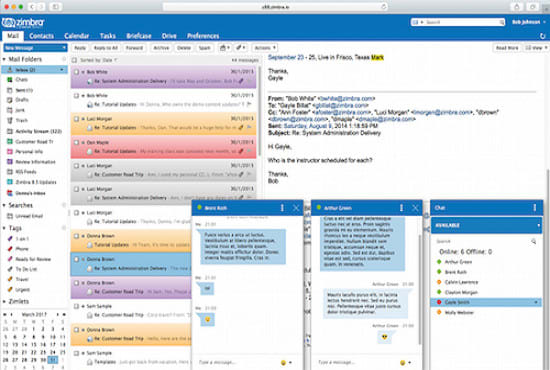Image resolution: width=550 pixels, height=370 pixels.
Task: Select the Urgent tag icon
Action: tap(10, 289)
